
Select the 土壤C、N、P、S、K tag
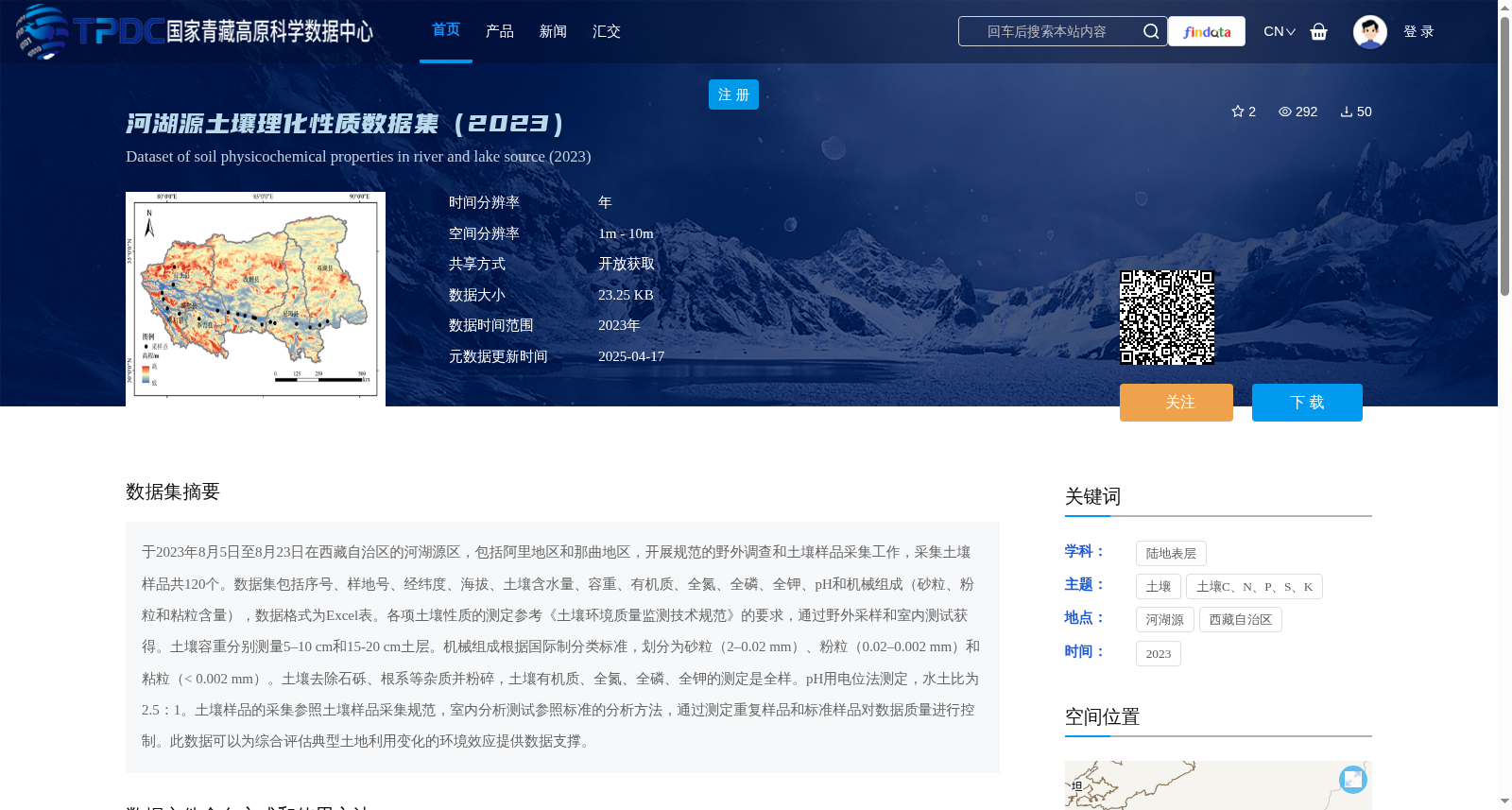pos(1254,587)
